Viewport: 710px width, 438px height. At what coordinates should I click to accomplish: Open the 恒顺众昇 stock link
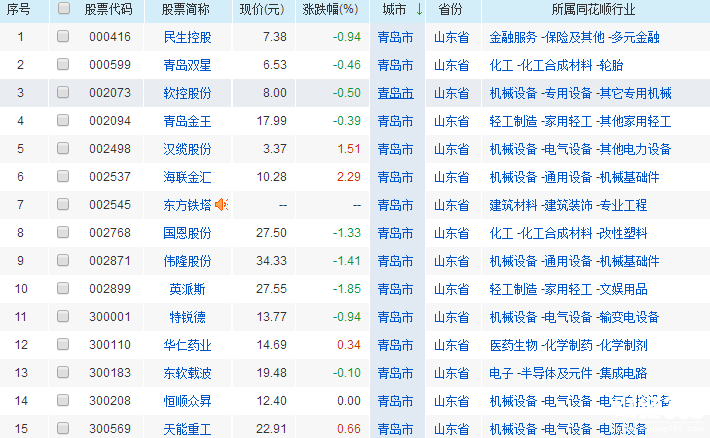(x=187, y=401)
